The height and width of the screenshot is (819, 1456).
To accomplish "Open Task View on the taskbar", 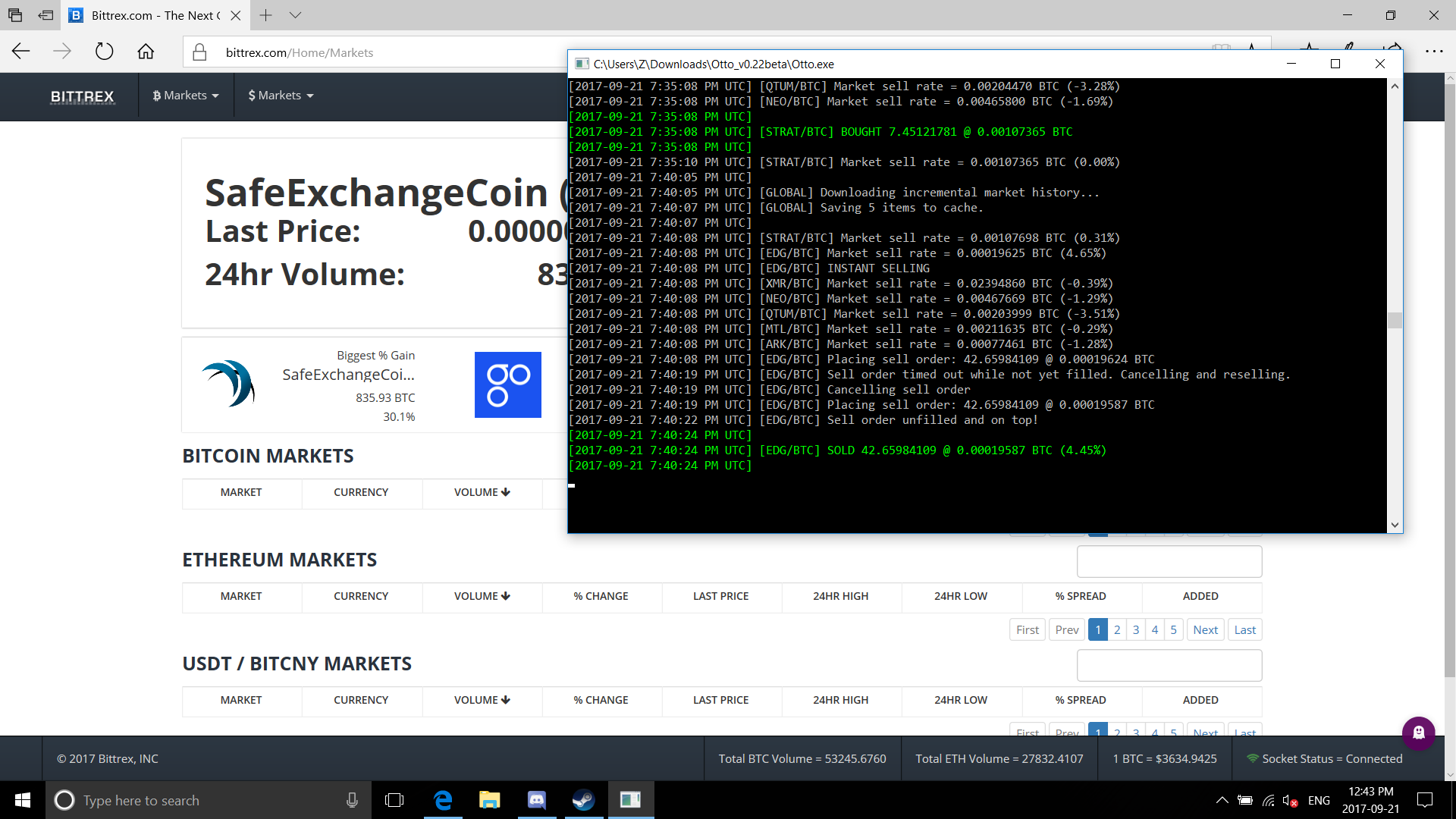I will coord(394,800).
